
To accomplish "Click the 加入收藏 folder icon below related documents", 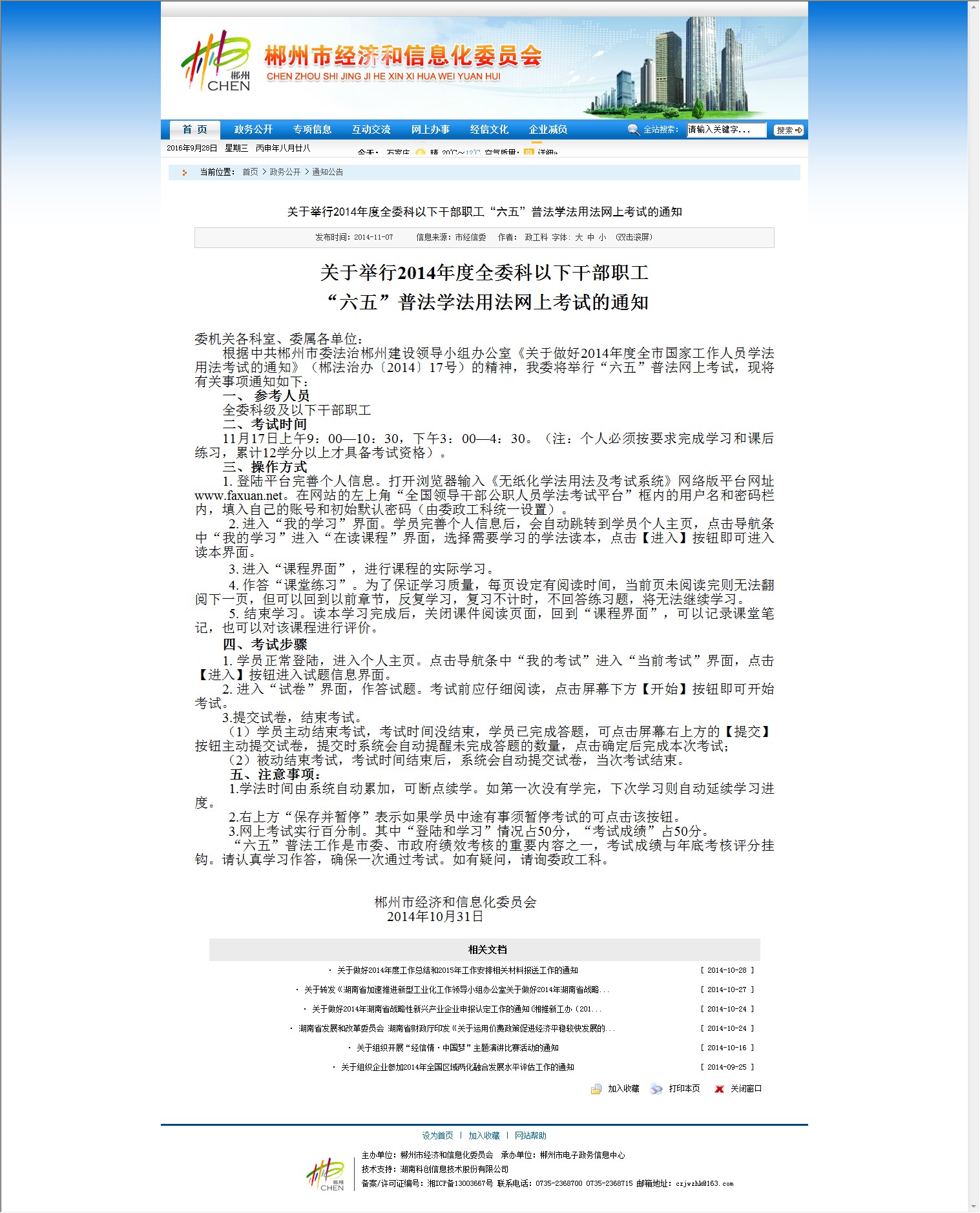I will coord(596,1089).
